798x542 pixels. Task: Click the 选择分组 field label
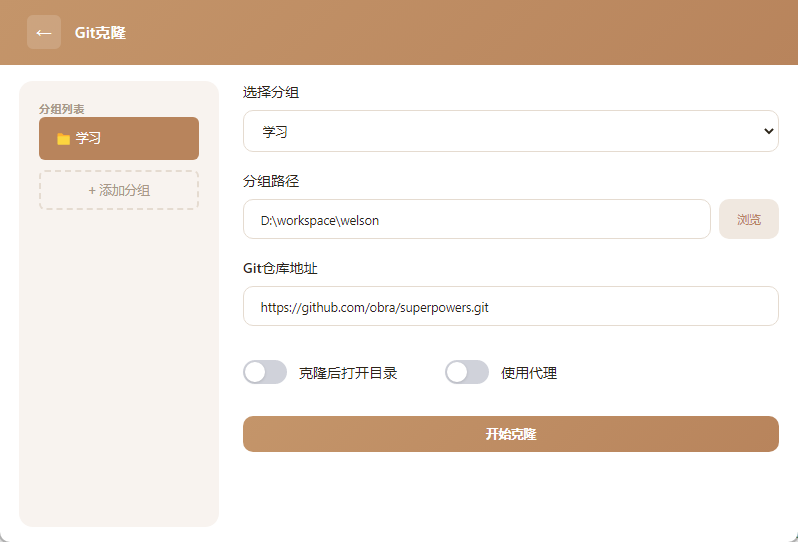(271, 92)
